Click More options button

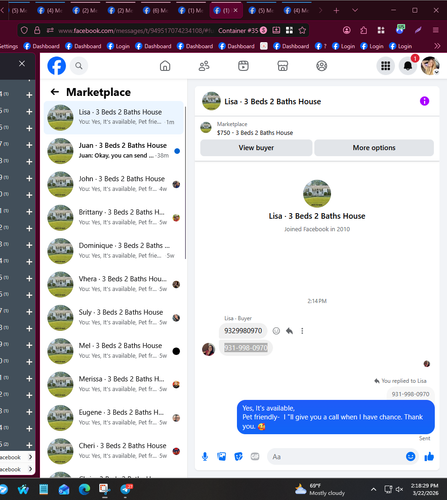click(x=374, y=148)
